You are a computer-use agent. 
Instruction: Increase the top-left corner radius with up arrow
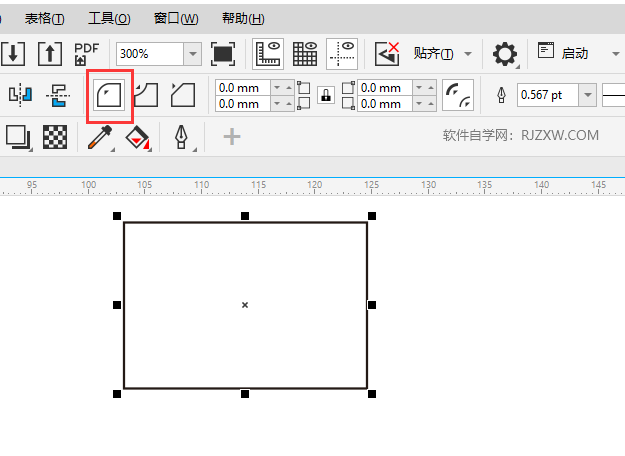(x=289, y=87)
